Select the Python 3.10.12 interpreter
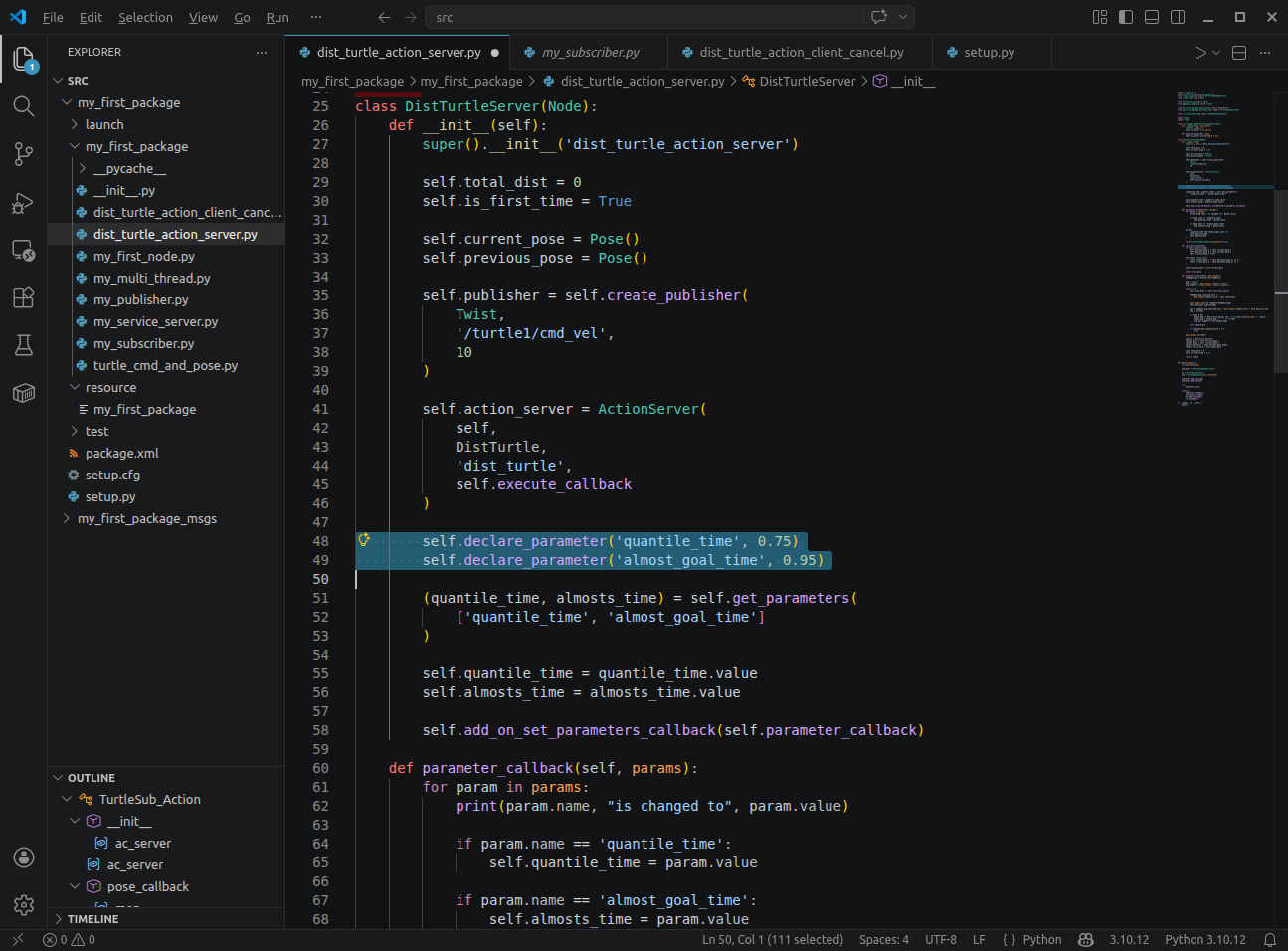 [x=1204, y=939]
